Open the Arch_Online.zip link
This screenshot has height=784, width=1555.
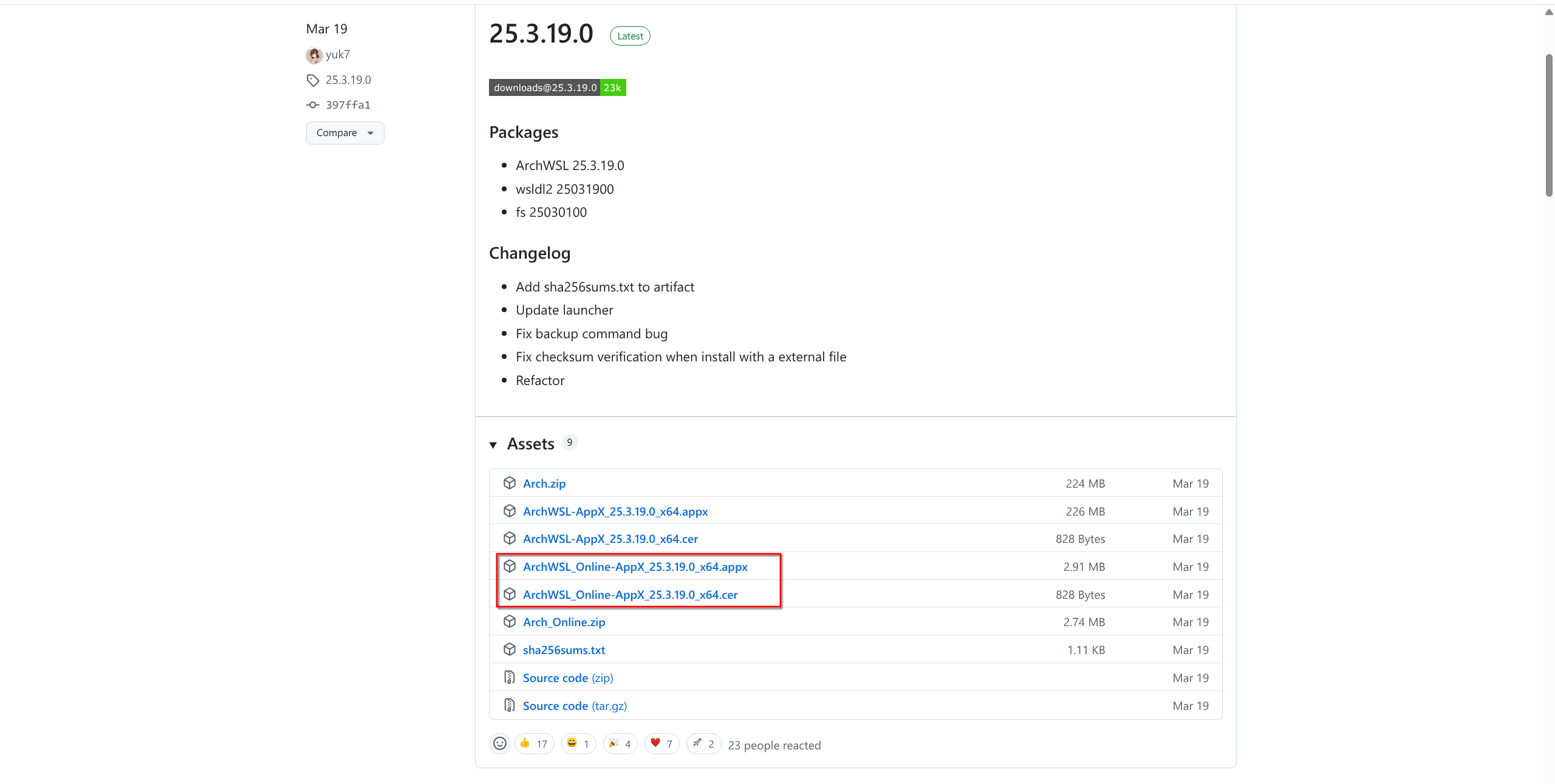pos(564,622)
